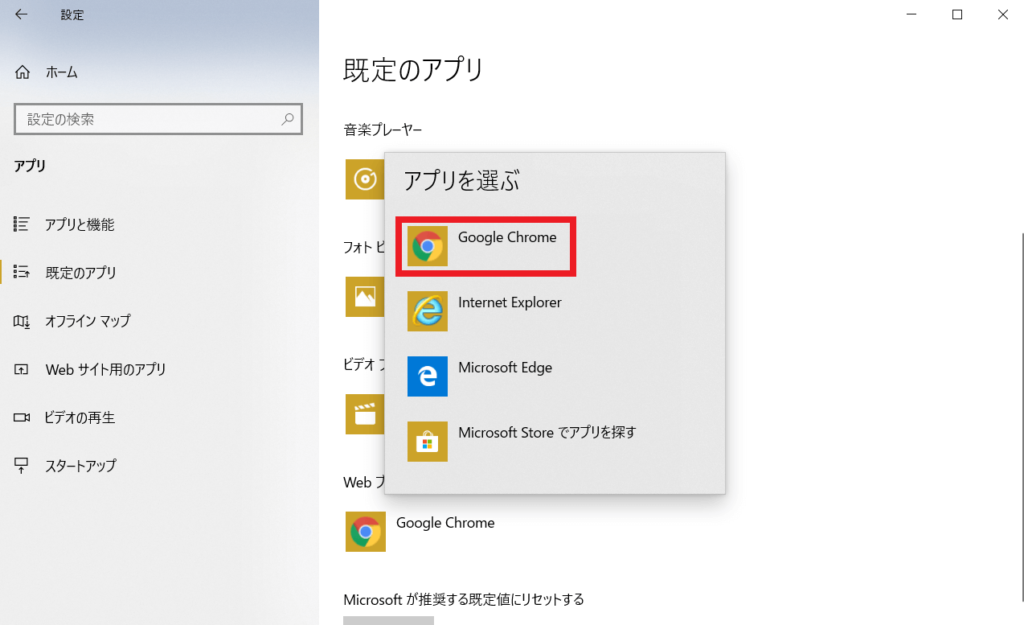Go to ホーム in the sidebar
Image resolution: width=1024 pixels, height=625 pixels.
tap(60, 72)
